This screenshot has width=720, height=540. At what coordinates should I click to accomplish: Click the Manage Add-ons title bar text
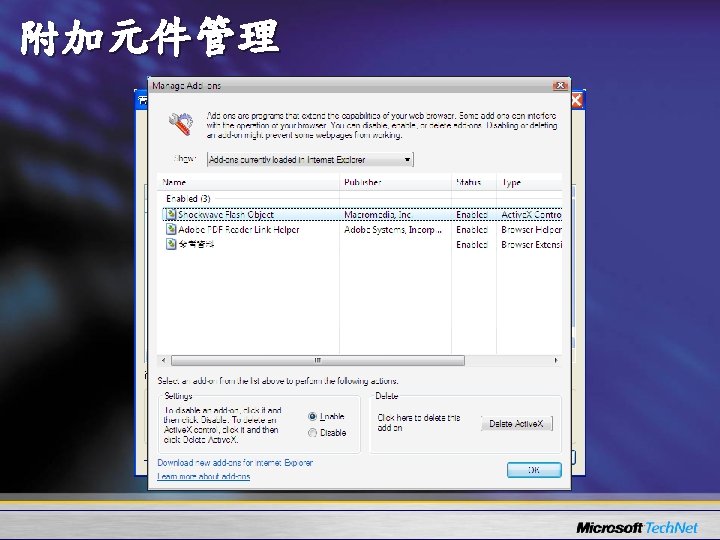[x=186, y=85]
